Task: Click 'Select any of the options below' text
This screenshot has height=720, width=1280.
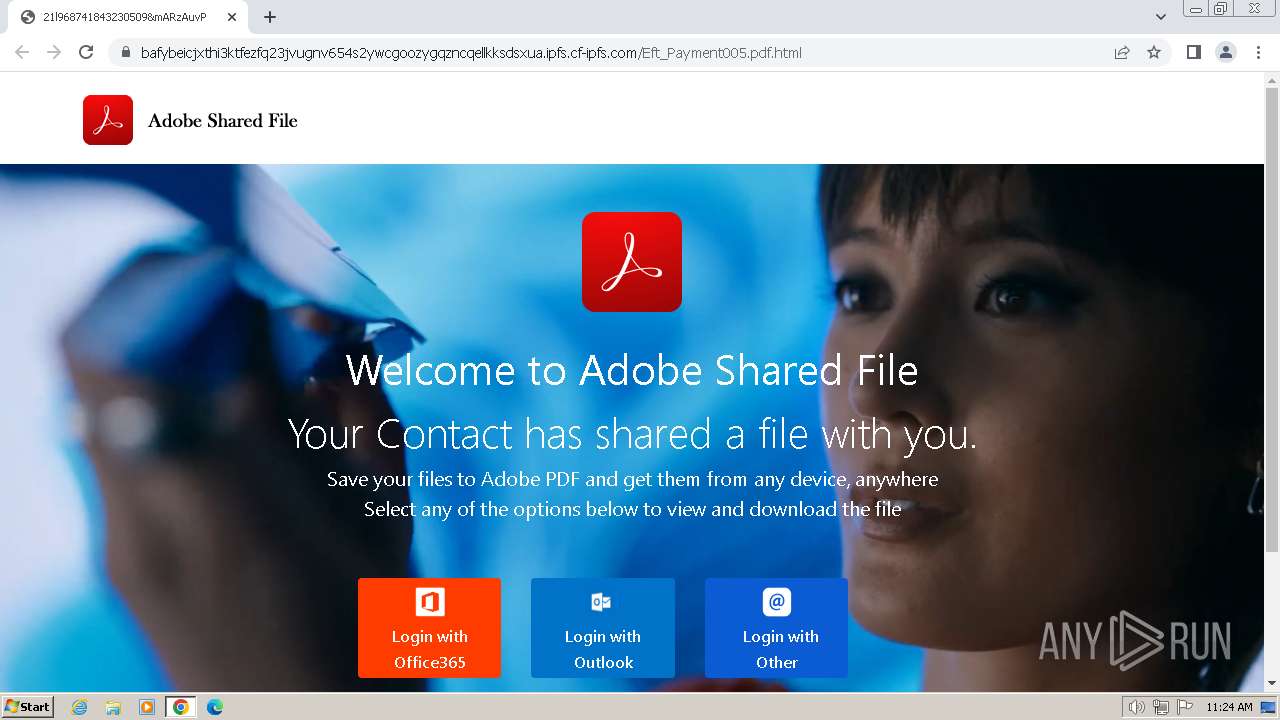Action: pyautogui.click(x=632, y=509)
